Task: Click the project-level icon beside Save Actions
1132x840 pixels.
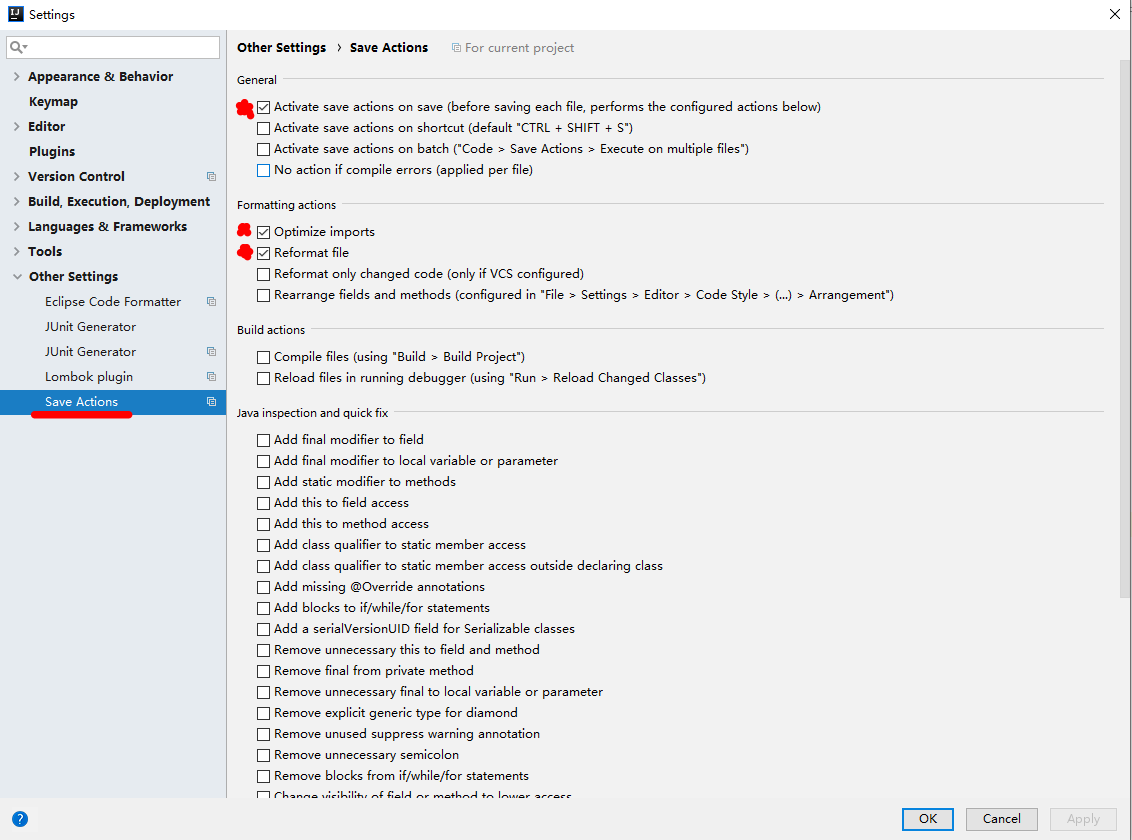Action: 211,401
